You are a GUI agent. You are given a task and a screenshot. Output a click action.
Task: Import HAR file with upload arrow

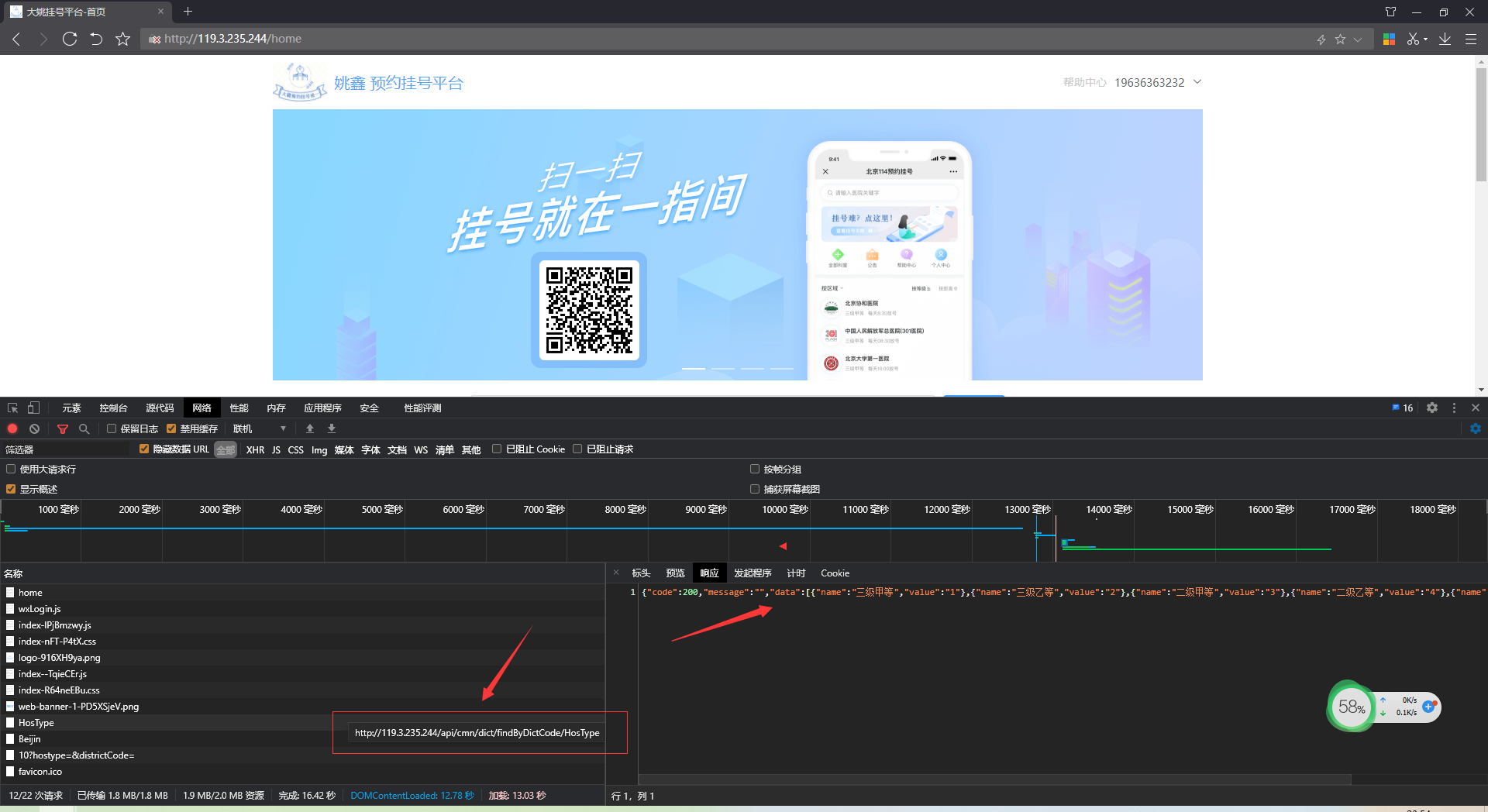(x=310, y=428)
